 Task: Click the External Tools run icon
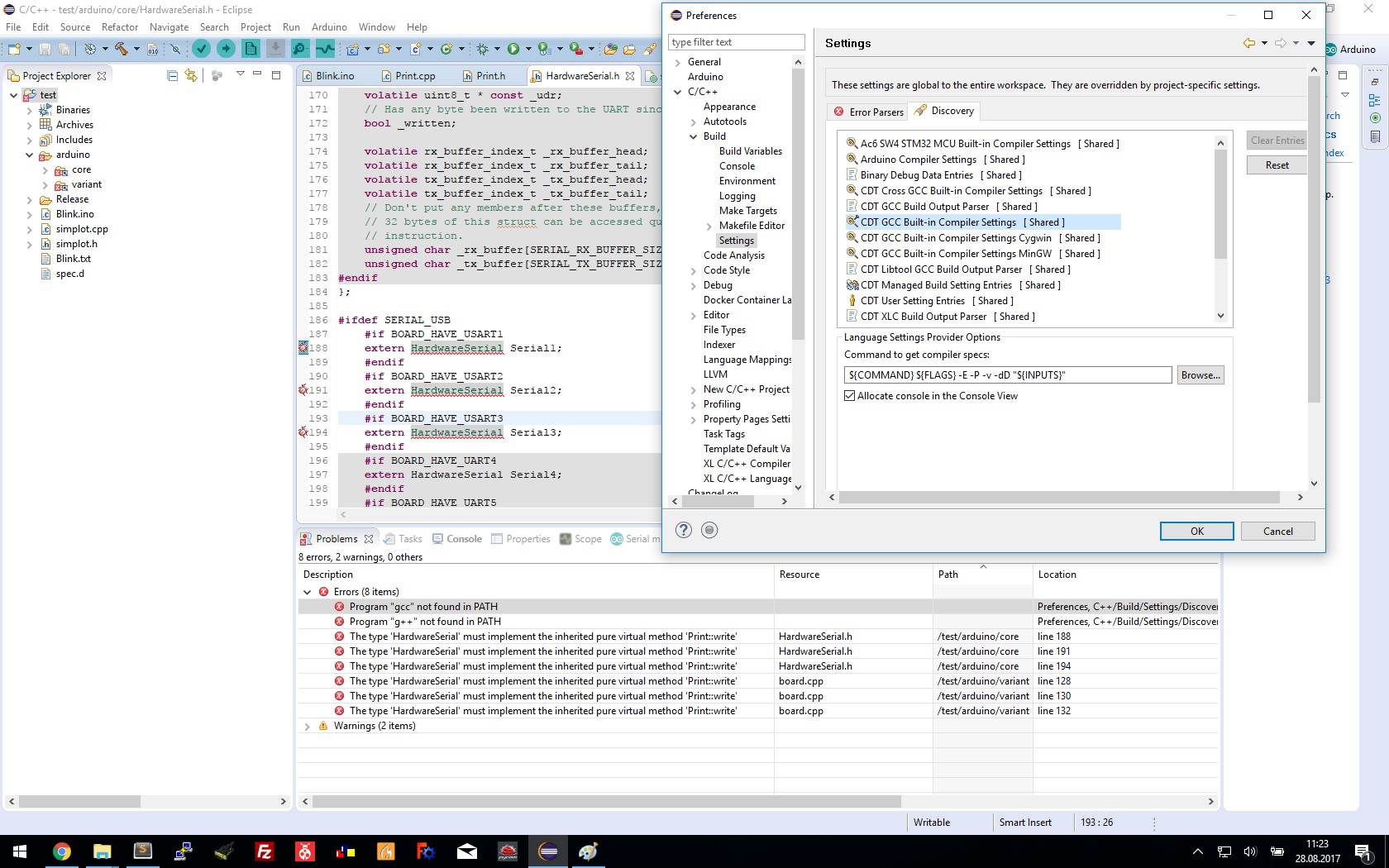click(576, 49)
